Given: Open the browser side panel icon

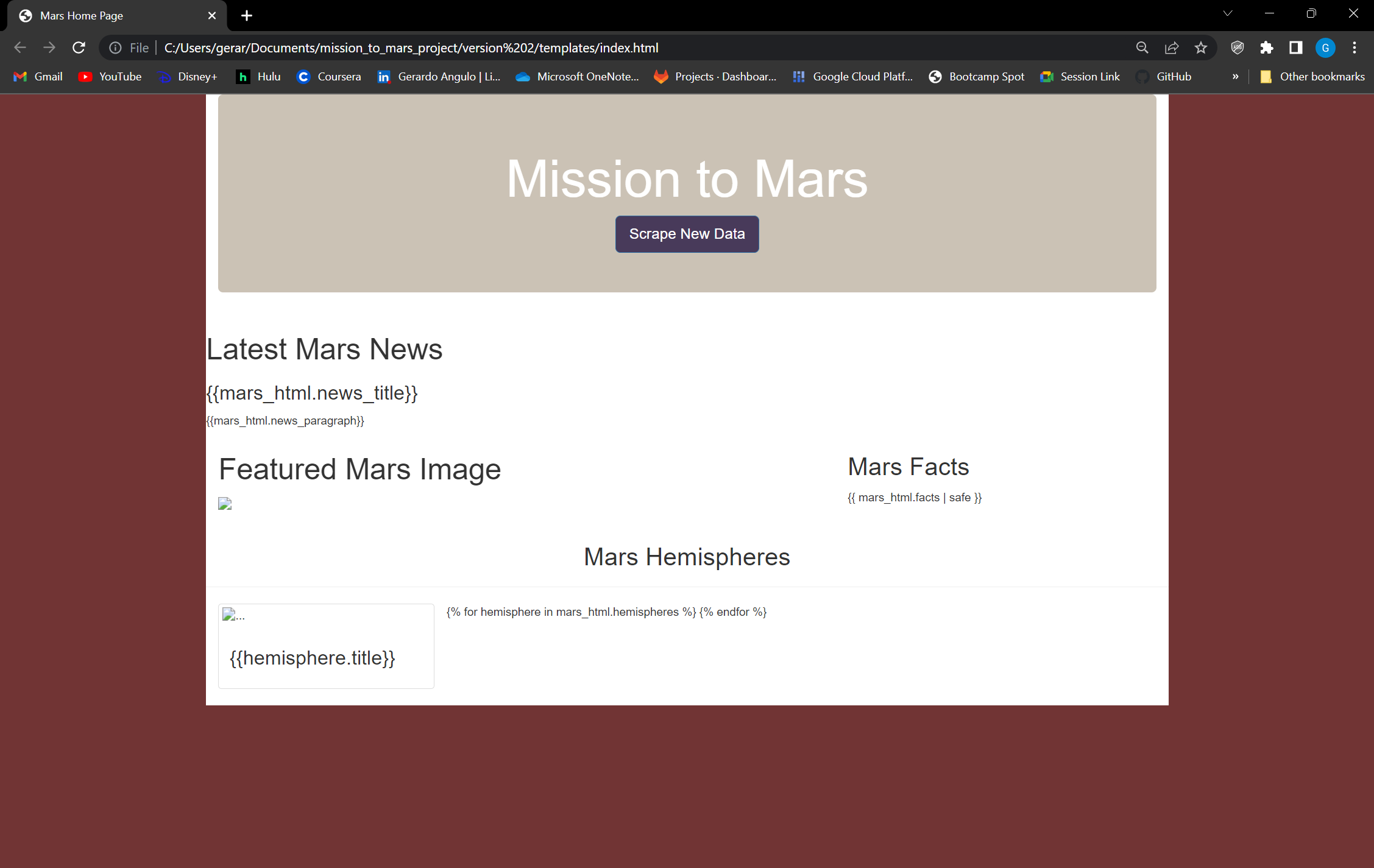Looking at the screenshot, I should 1296,48.
